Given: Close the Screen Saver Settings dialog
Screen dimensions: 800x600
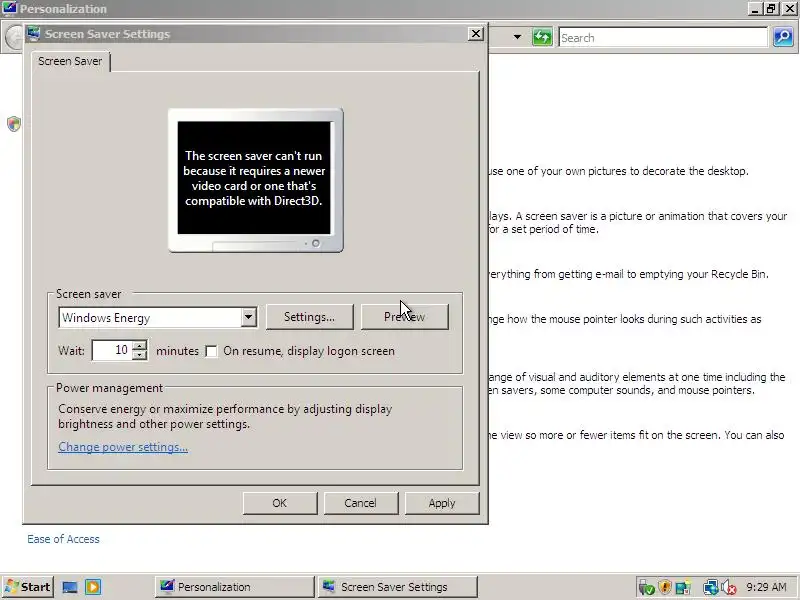Looking at the screenshot, I should pos(476,34).
